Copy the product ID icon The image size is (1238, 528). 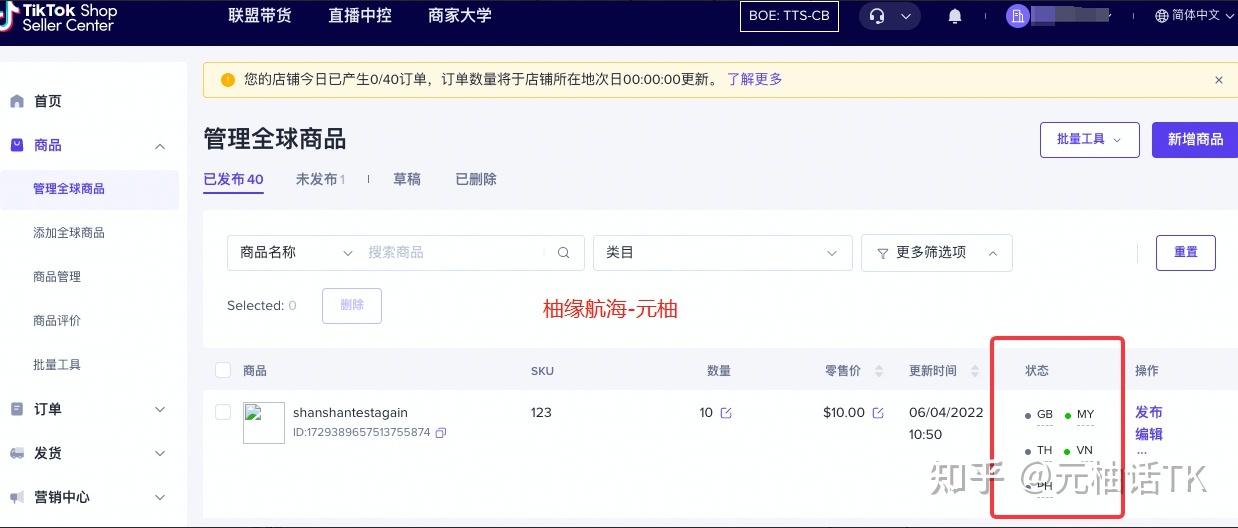pos(441,433)
